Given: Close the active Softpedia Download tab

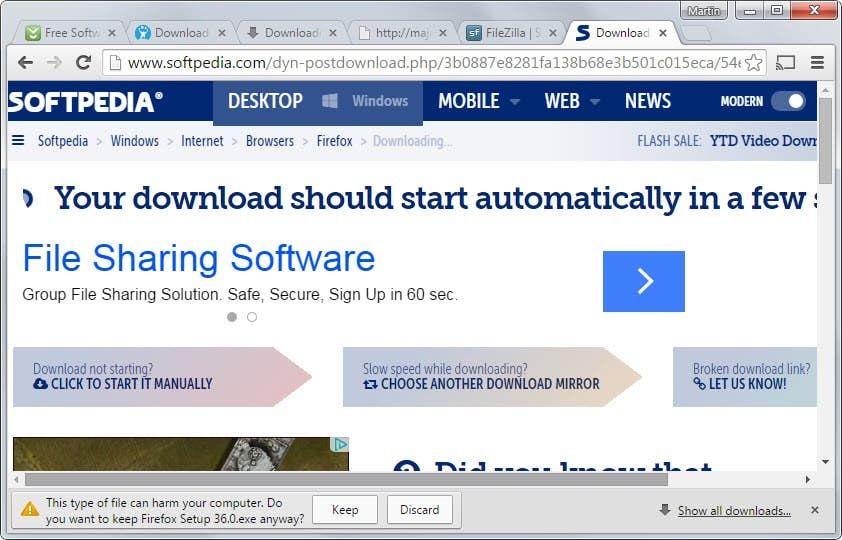Looking at the screenshot, I should coord(663,33).
